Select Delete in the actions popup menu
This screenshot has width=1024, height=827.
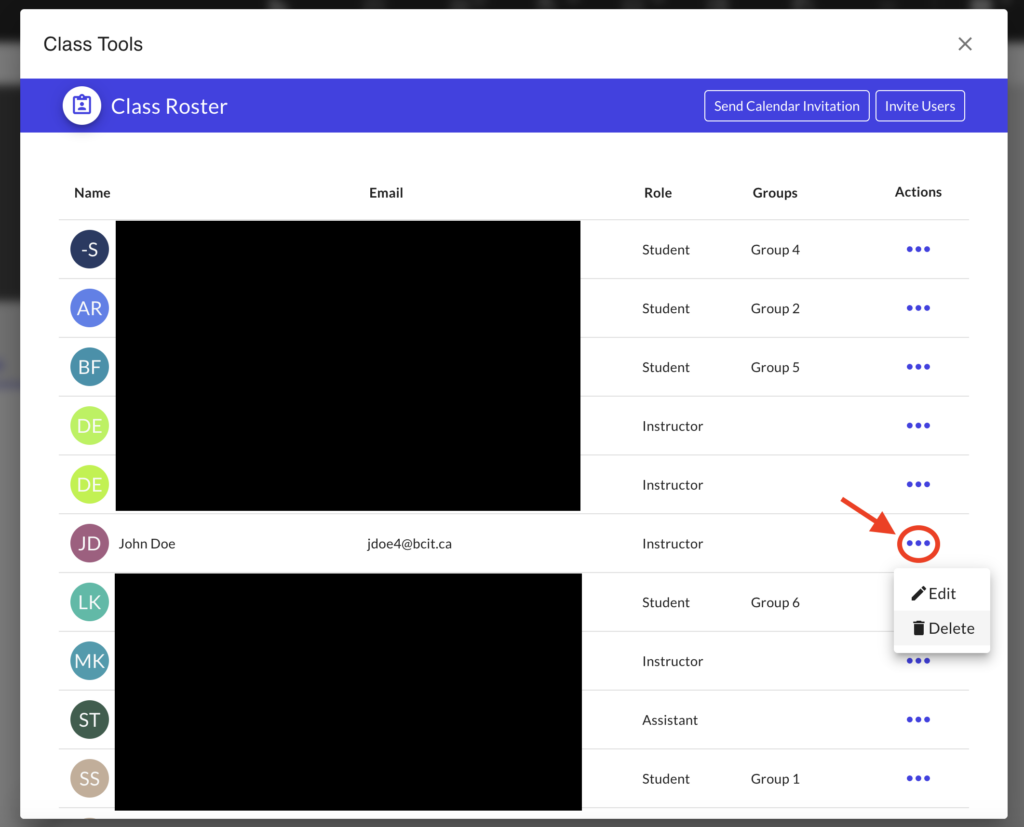click(x=942, y=628)
